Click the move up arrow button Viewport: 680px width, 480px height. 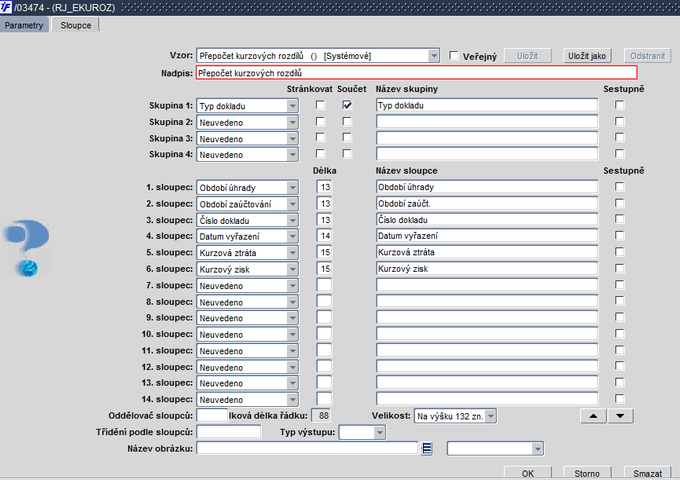(x=594, y=415)
